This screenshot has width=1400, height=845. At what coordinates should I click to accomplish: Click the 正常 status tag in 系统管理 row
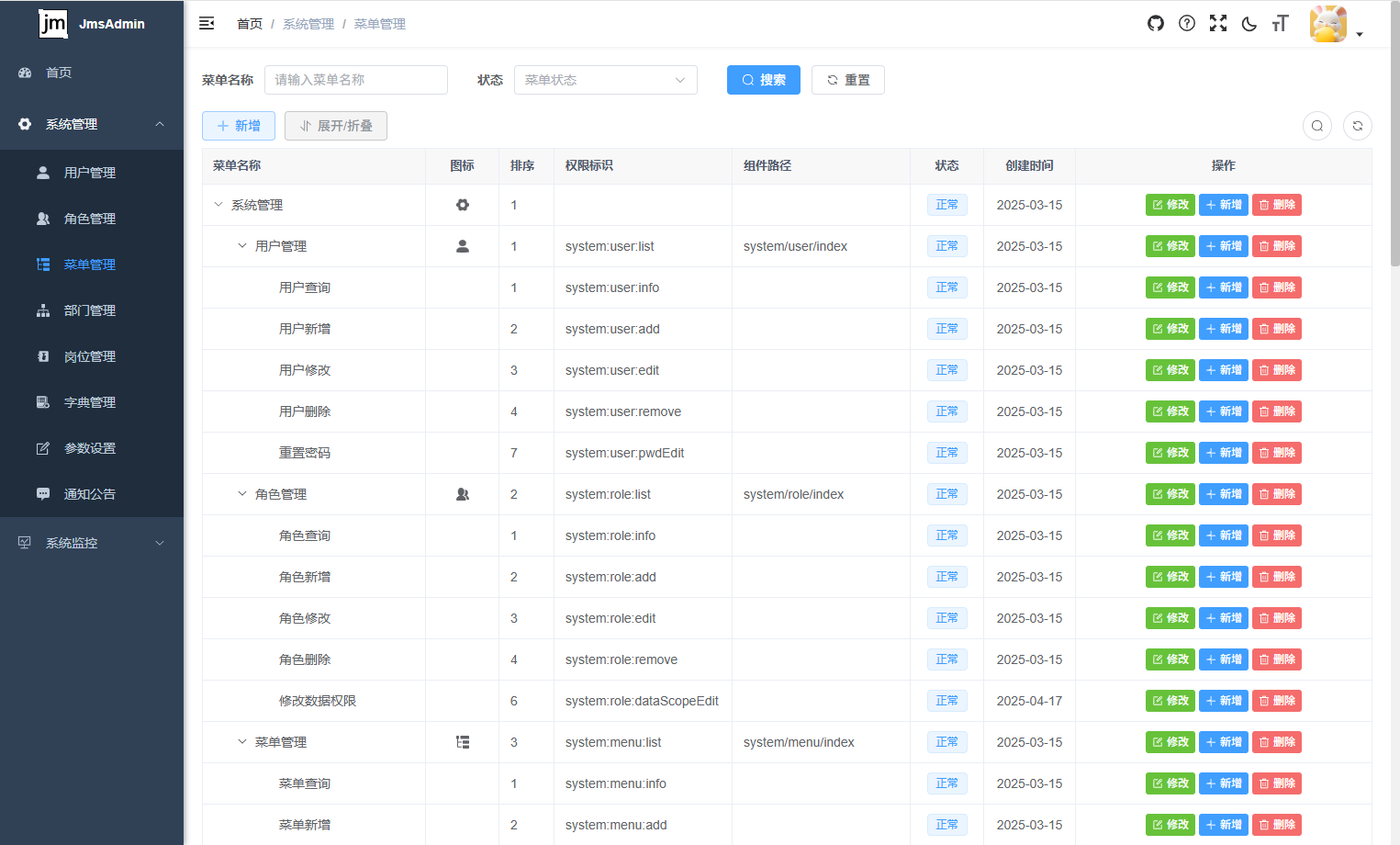946,205
